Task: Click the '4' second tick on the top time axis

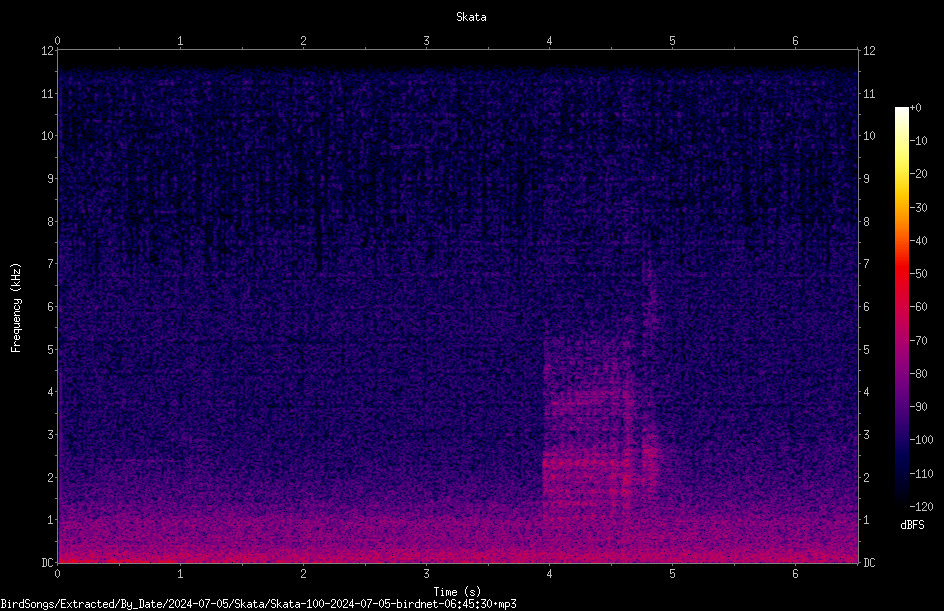Action: click(x=549, y=41)
